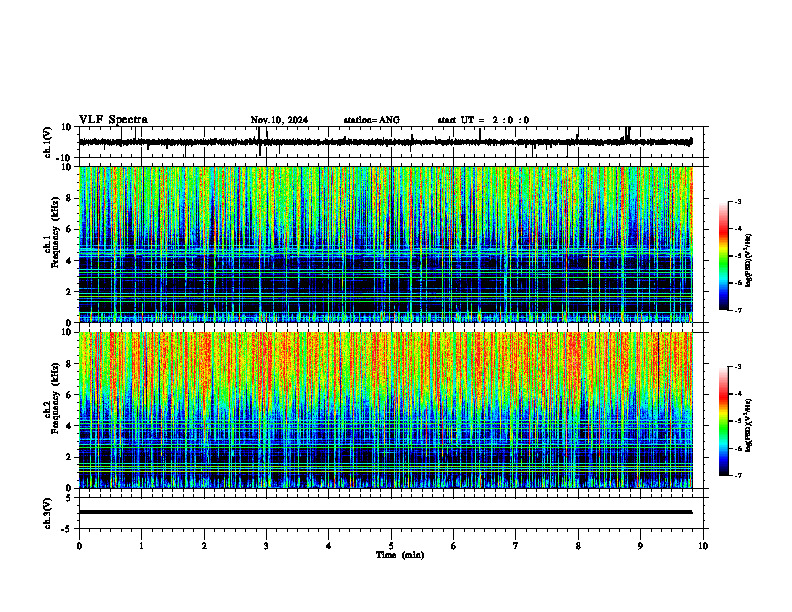Click the ch.1 voltage waveform trace panel

(x=391, y=142)
